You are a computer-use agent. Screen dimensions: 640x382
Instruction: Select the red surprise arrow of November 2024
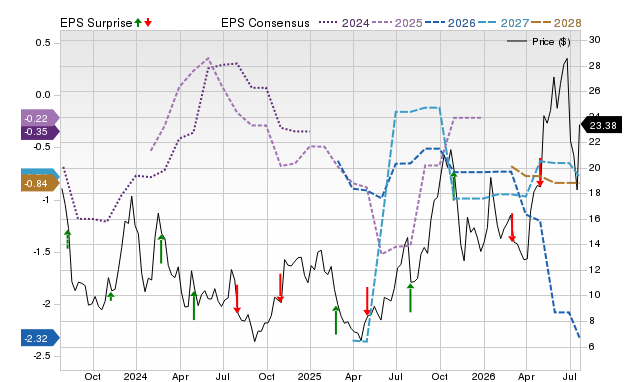click(280, 288)
